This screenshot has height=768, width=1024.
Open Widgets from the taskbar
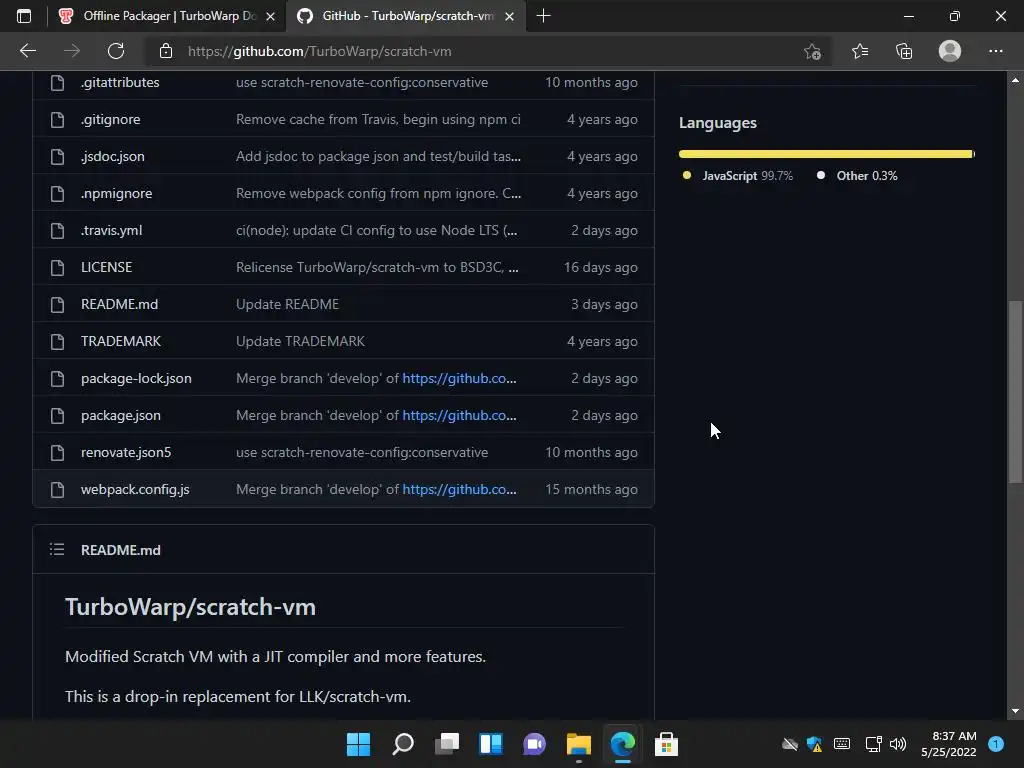490,744
